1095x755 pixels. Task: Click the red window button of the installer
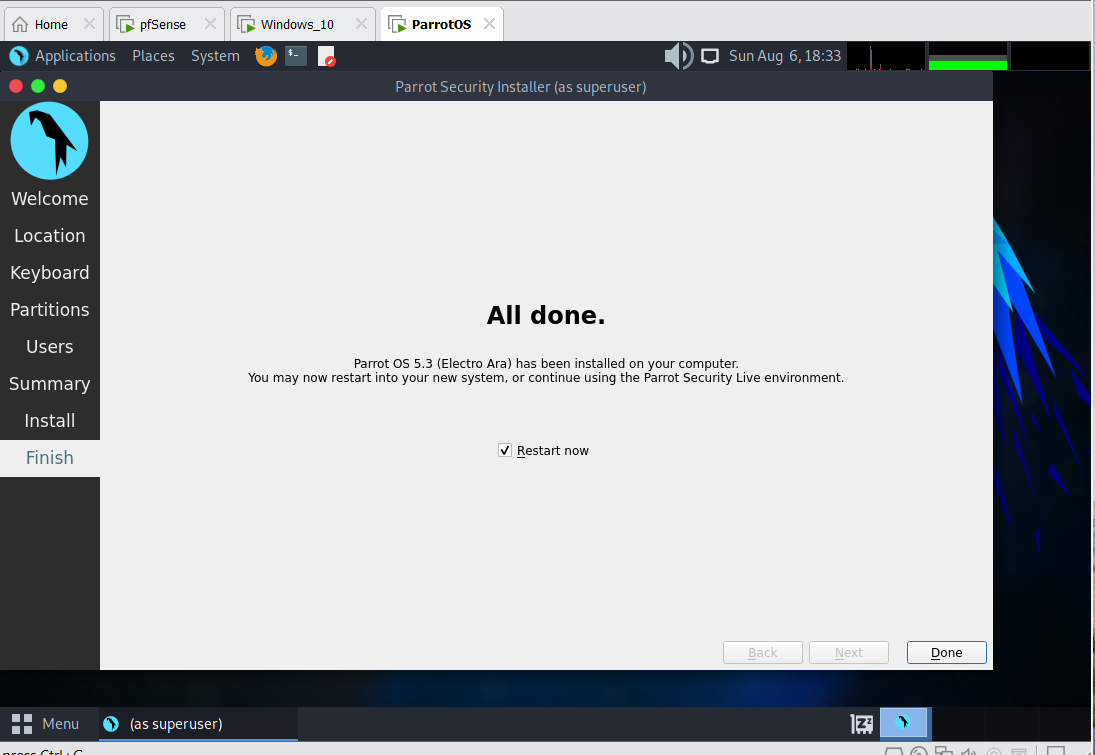point(16,86)
